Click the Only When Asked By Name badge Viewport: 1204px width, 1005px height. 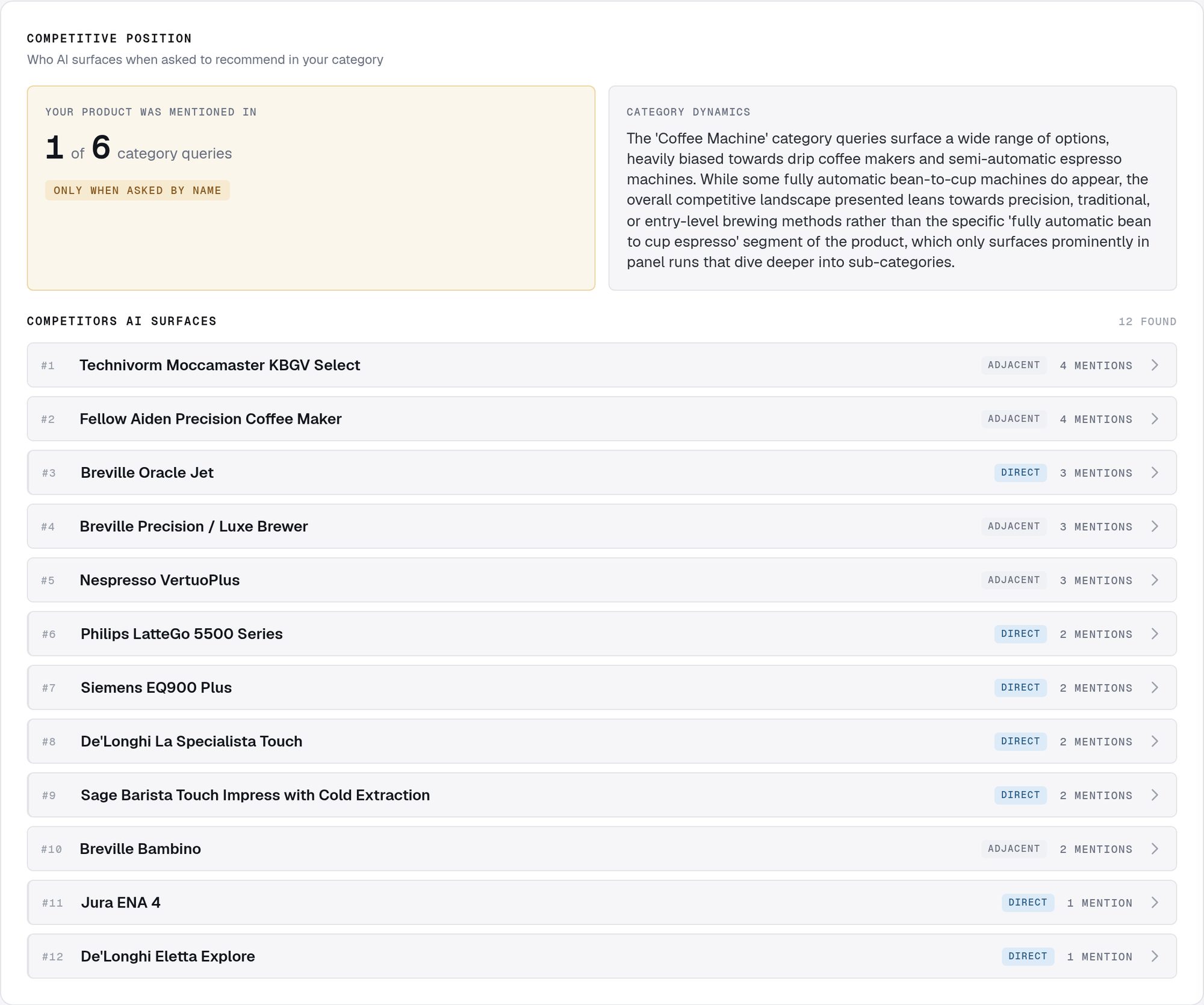tap(137, 190)
